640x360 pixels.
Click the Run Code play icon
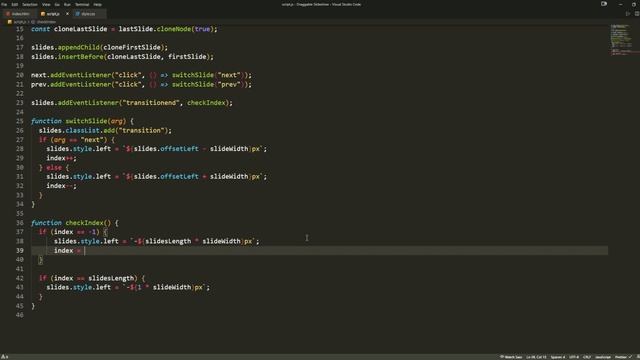tap(628, 14)
